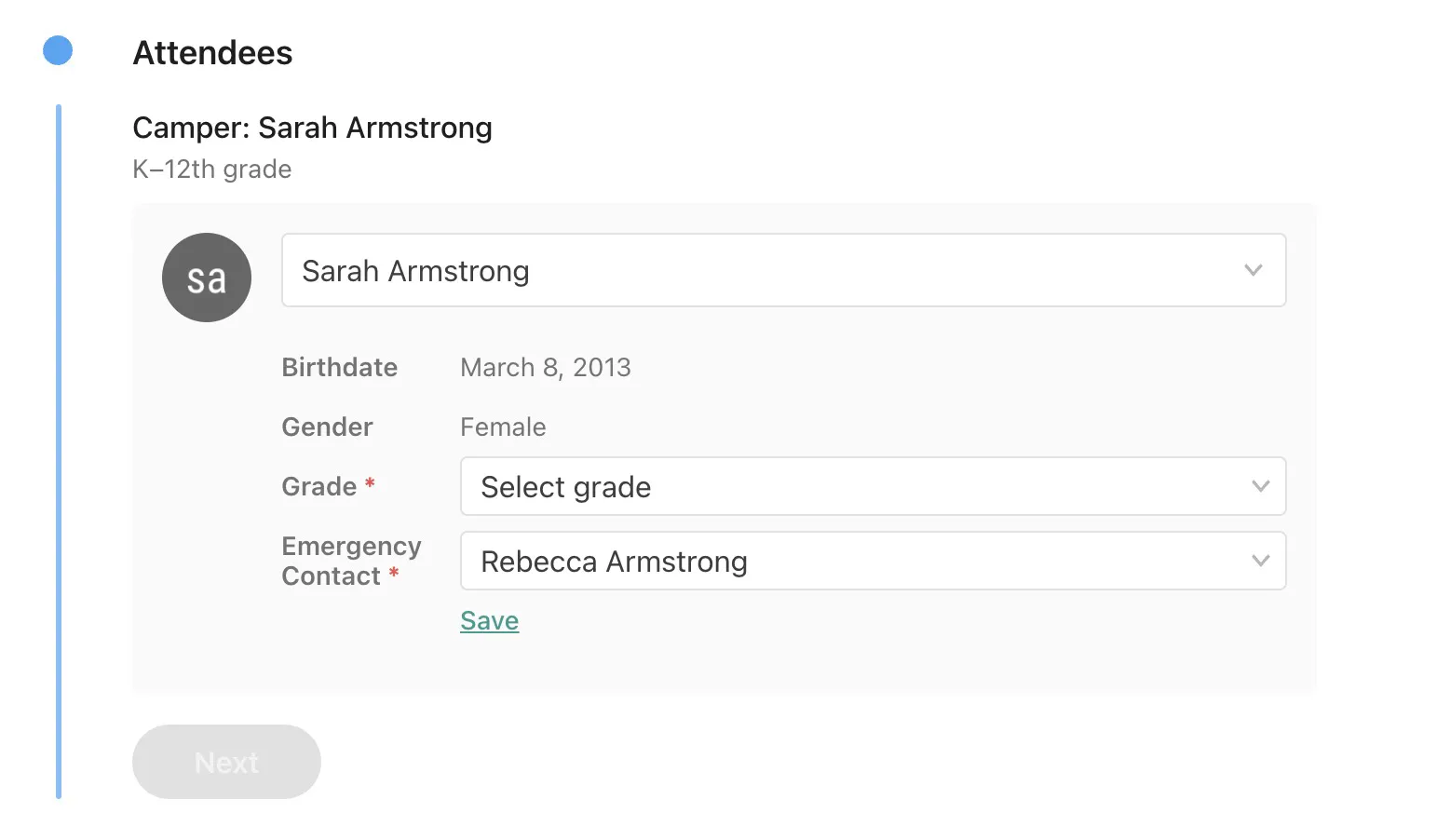The image size is (1436, 840).
Task: Click the Attendees section heading
Action: coord(212,53)
